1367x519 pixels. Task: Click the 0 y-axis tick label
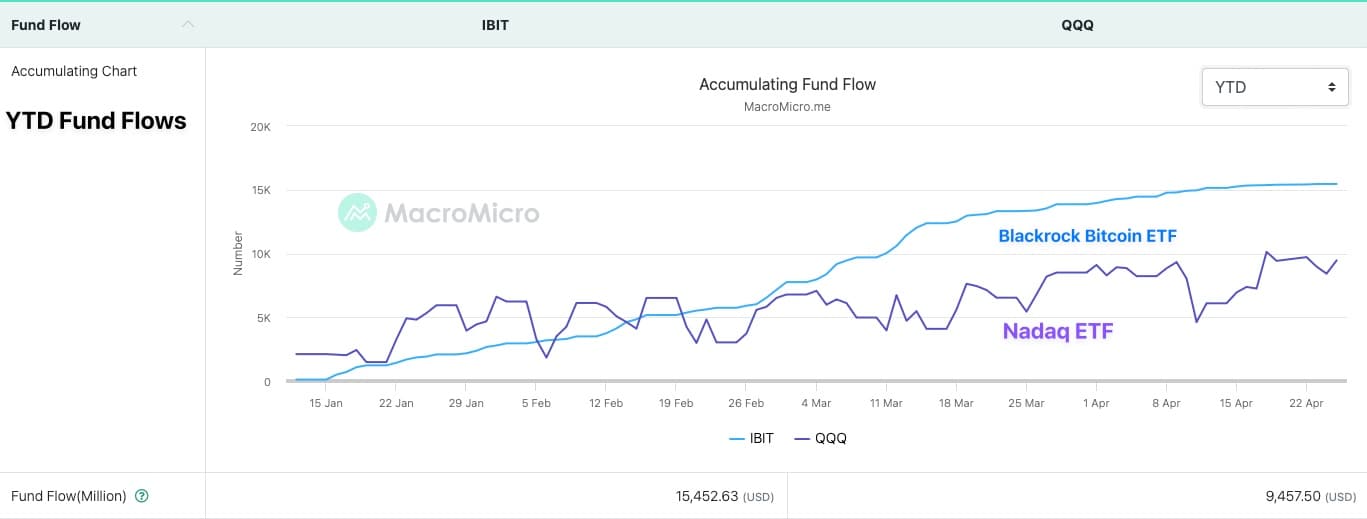click(x=267, y=382)
